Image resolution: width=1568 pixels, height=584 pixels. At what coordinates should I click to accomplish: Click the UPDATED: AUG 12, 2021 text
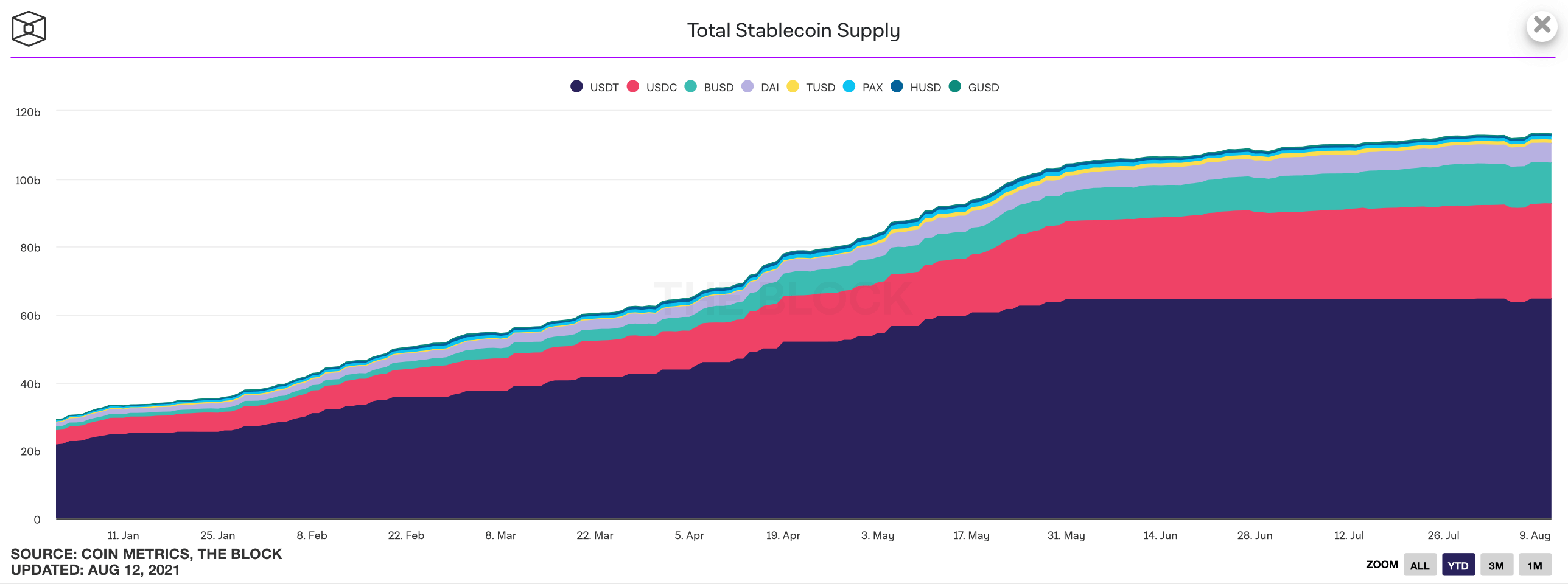click(x=95, y=570)
